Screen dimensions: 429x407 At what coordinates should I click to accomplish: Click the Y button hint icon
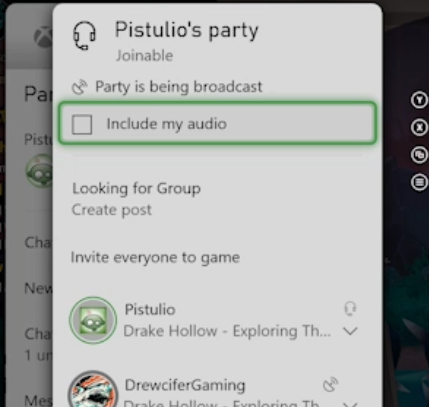419,100
